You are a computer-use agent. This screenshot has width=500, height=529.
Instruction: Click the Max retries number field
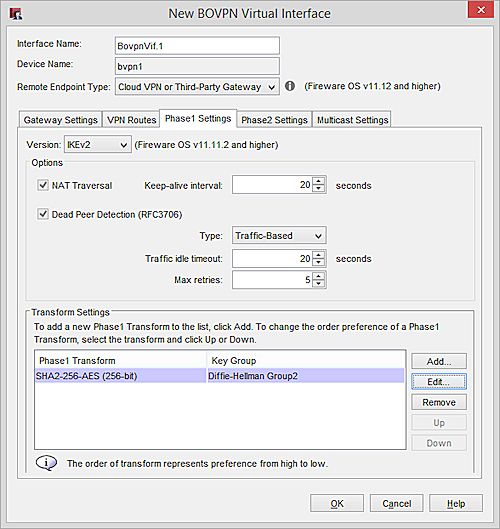click(x=273, y=280)
